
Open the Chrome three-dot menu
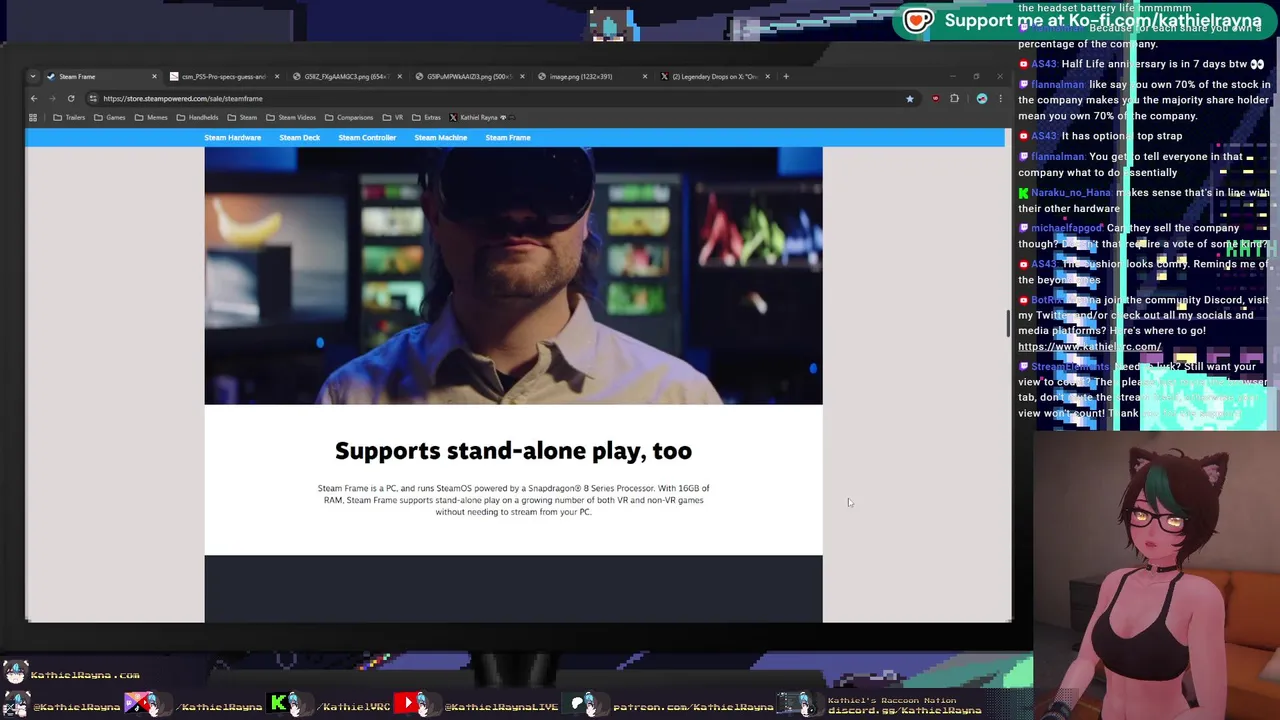coord(1000,98)
